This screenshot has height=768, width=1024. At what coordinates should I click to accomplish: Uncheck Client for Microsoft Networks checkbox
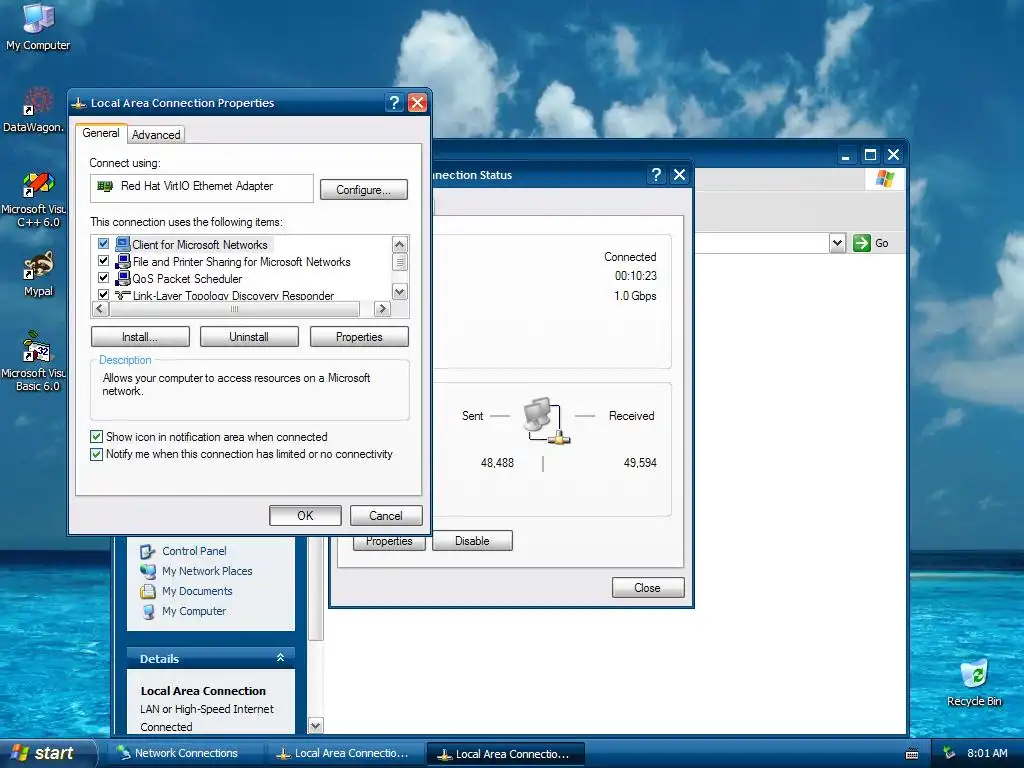103,244
